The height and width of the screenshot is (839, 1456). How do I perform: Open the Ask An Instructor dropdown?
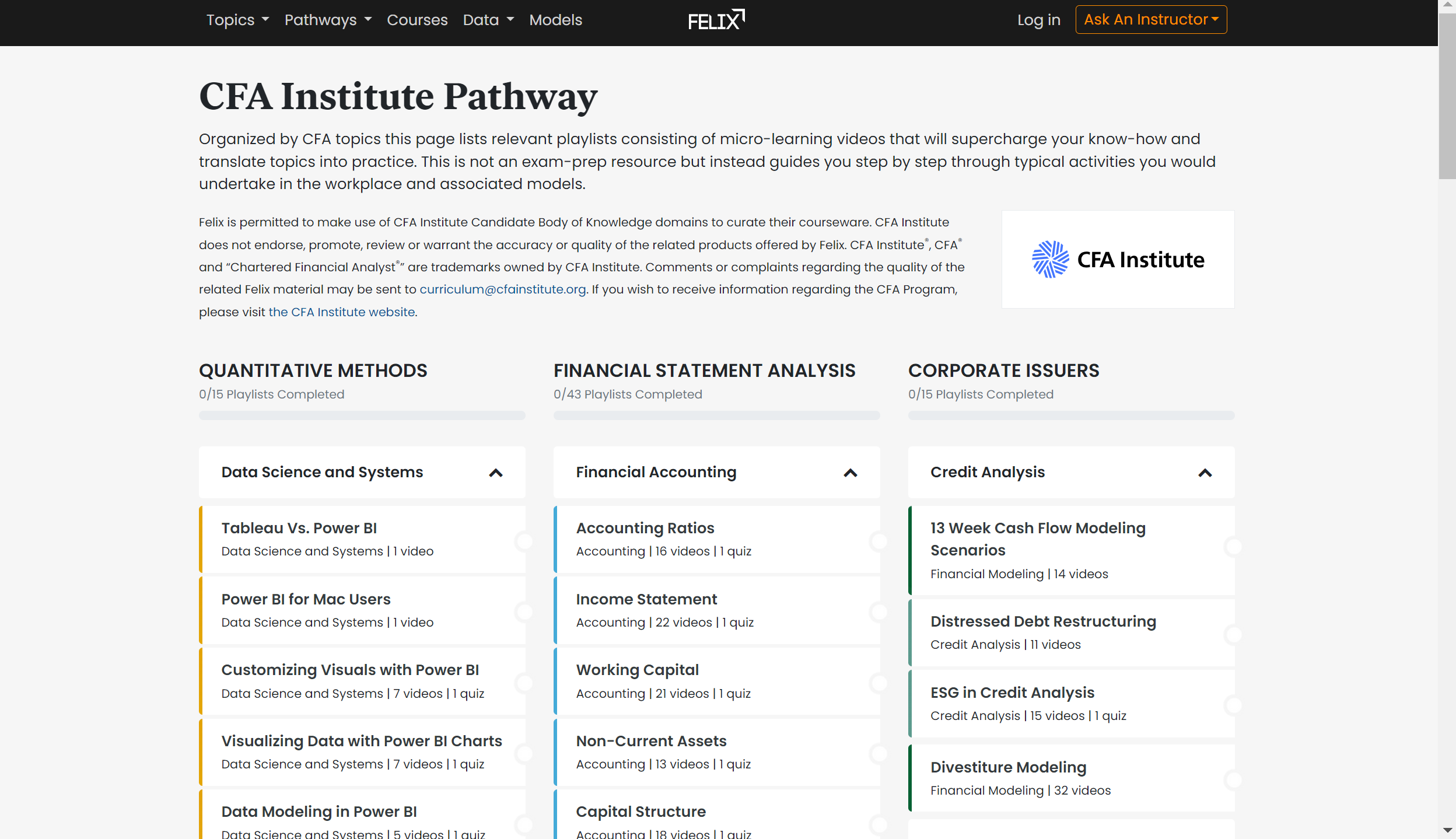(x=1150, y=20)
